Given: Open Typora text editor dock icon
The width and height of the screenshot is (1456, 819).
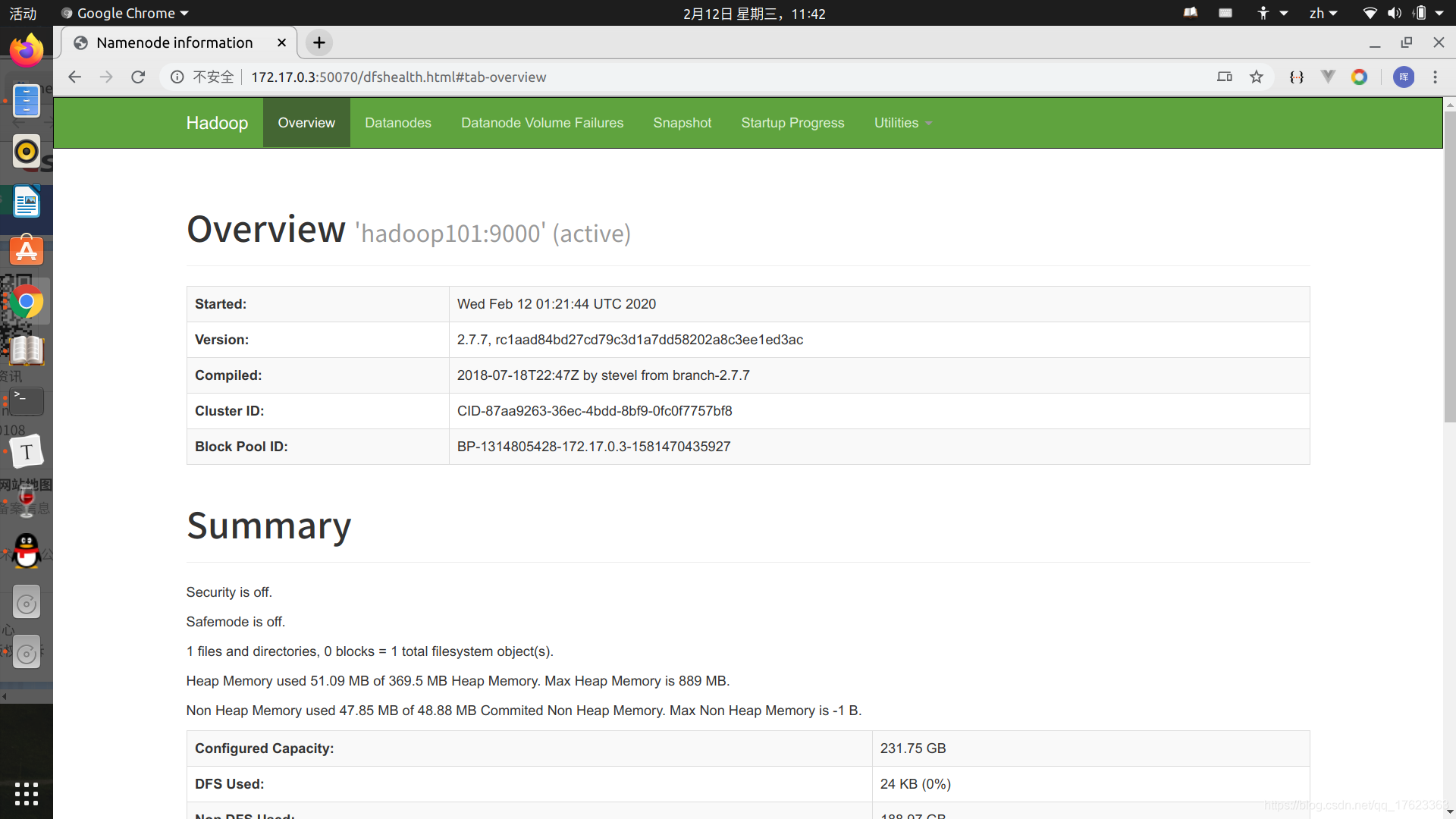Looking at the screenshot, I should (27, 452).
